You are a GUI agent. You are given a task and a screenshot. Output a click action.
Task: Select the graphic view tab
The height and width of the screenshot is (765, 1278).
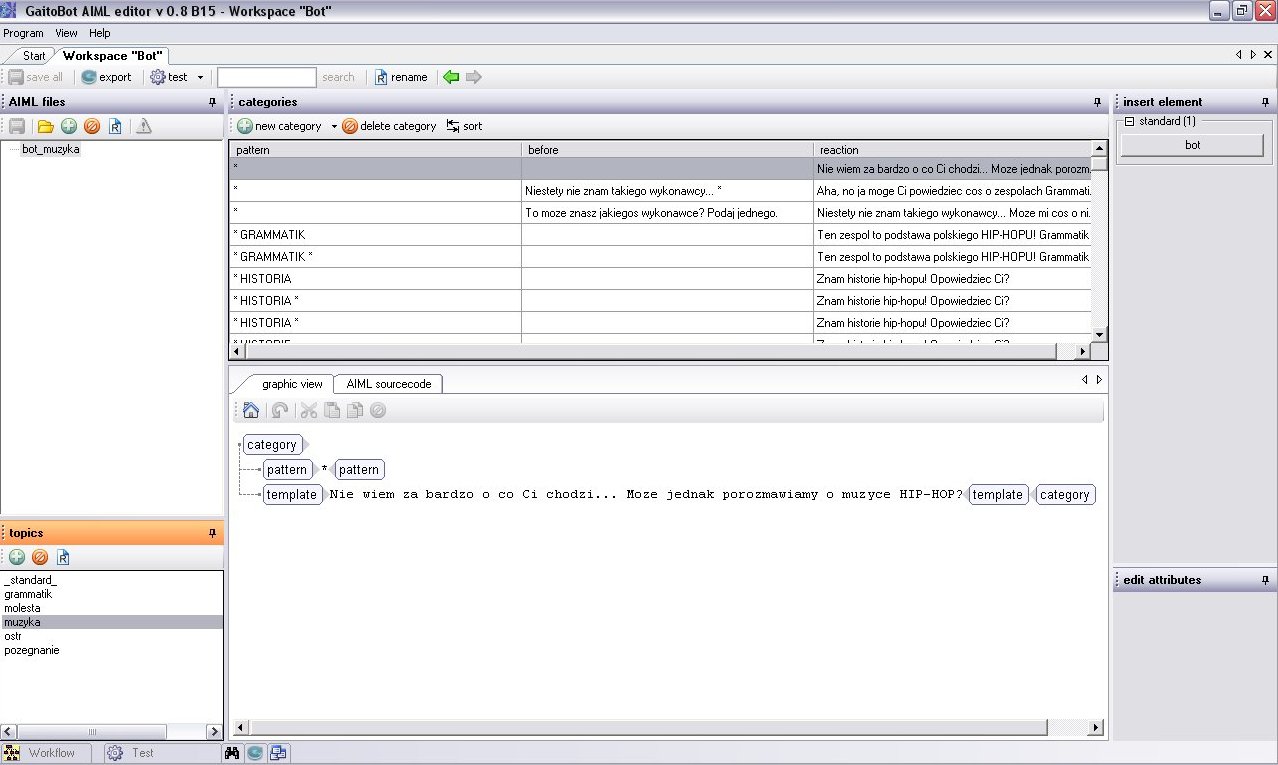tap(292, 384)
